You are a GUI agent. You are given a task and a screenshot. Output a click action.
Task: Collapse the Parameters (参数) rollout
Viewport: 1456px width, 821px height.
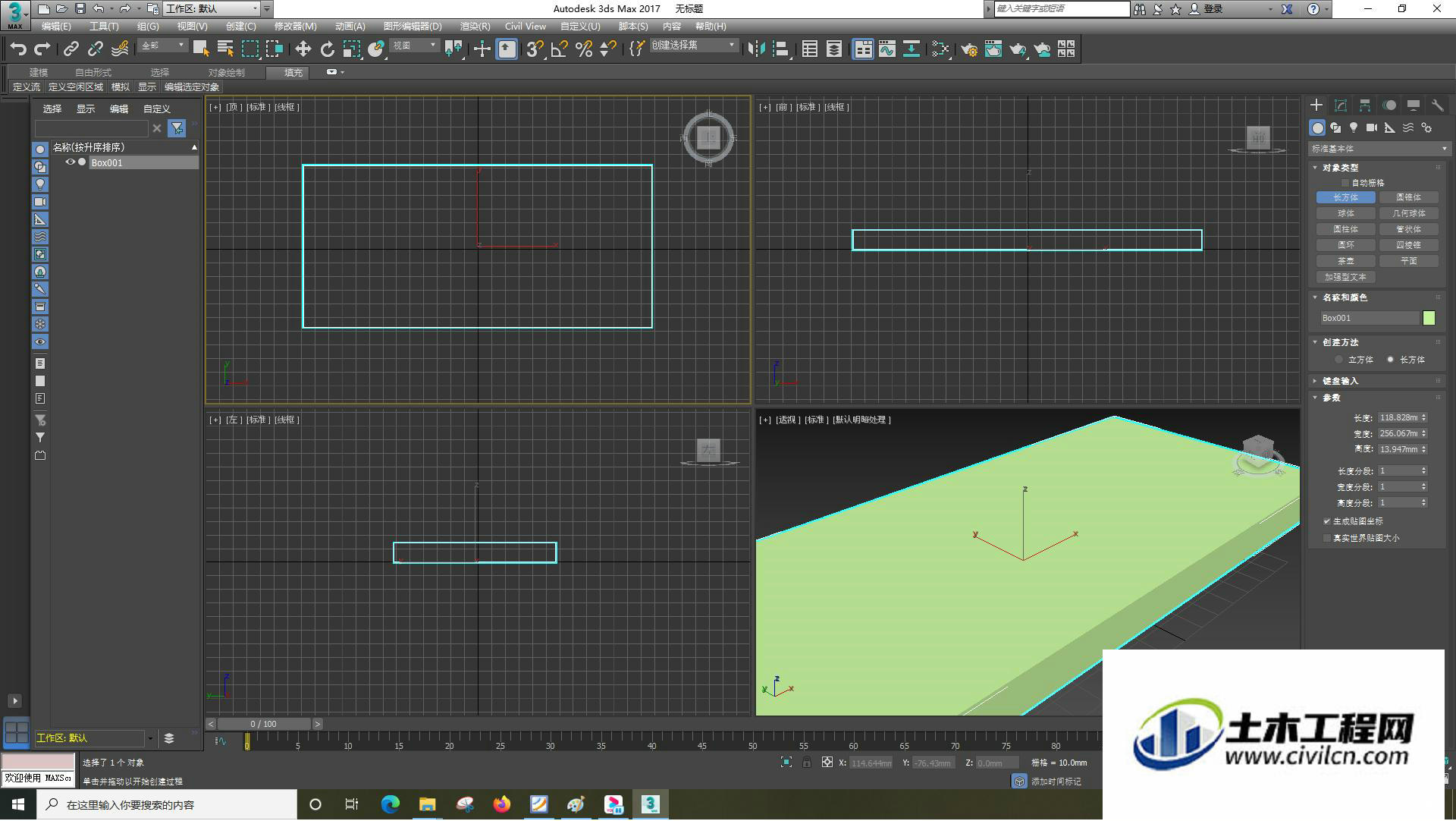click(x=1332, y=398)
